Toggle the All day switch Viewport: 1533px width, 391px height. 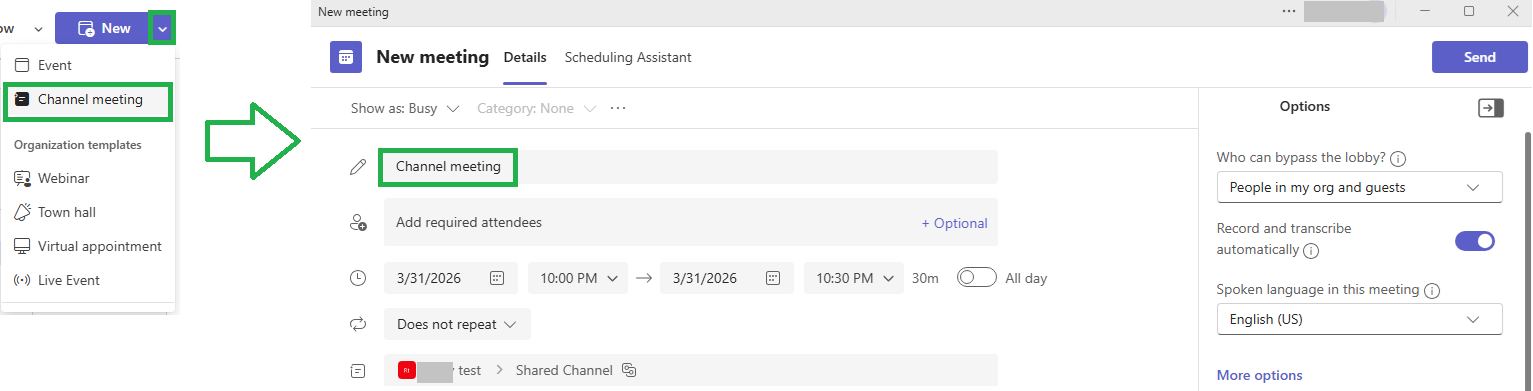pyautogui.click(x=977, y=278)
